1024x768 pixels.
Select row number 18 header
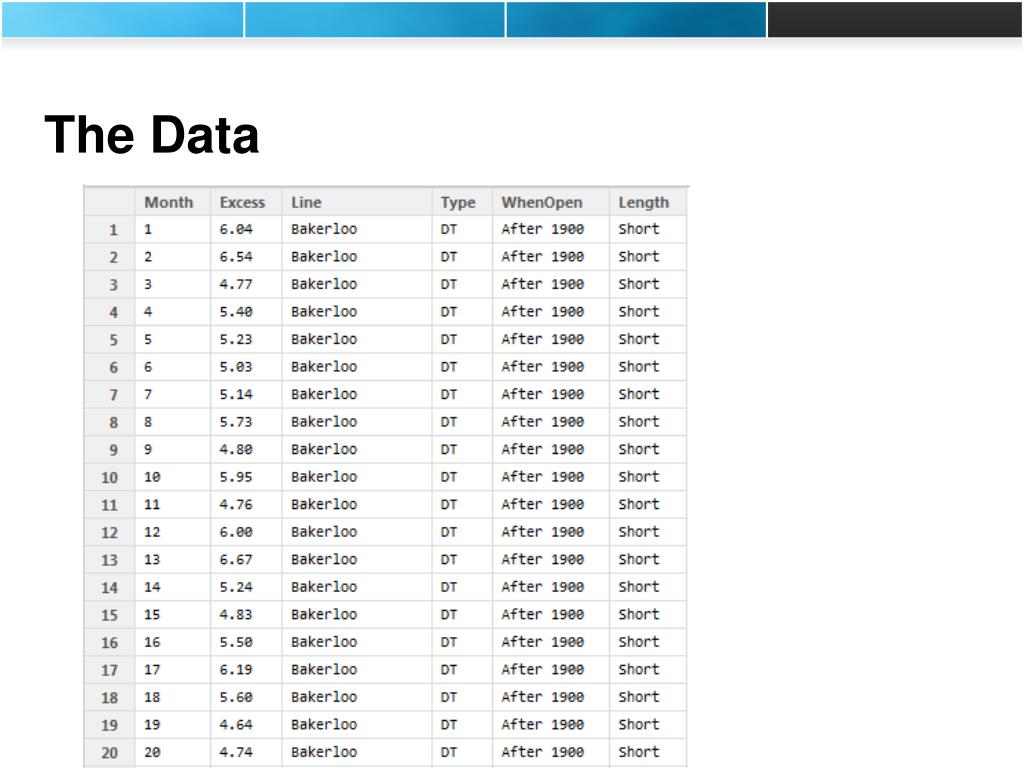[x=109, y=697]
